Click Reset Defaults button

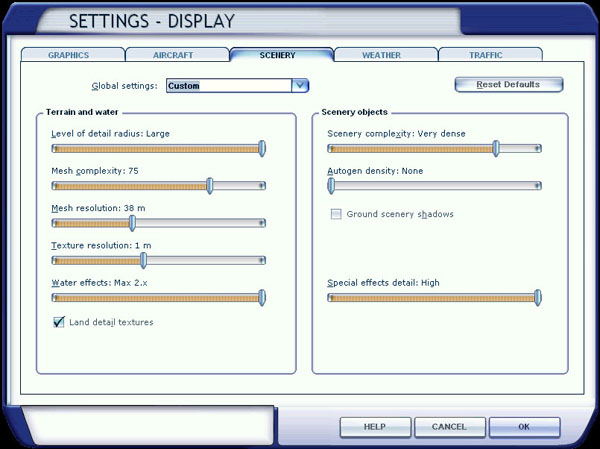click(x=509, y=85)
